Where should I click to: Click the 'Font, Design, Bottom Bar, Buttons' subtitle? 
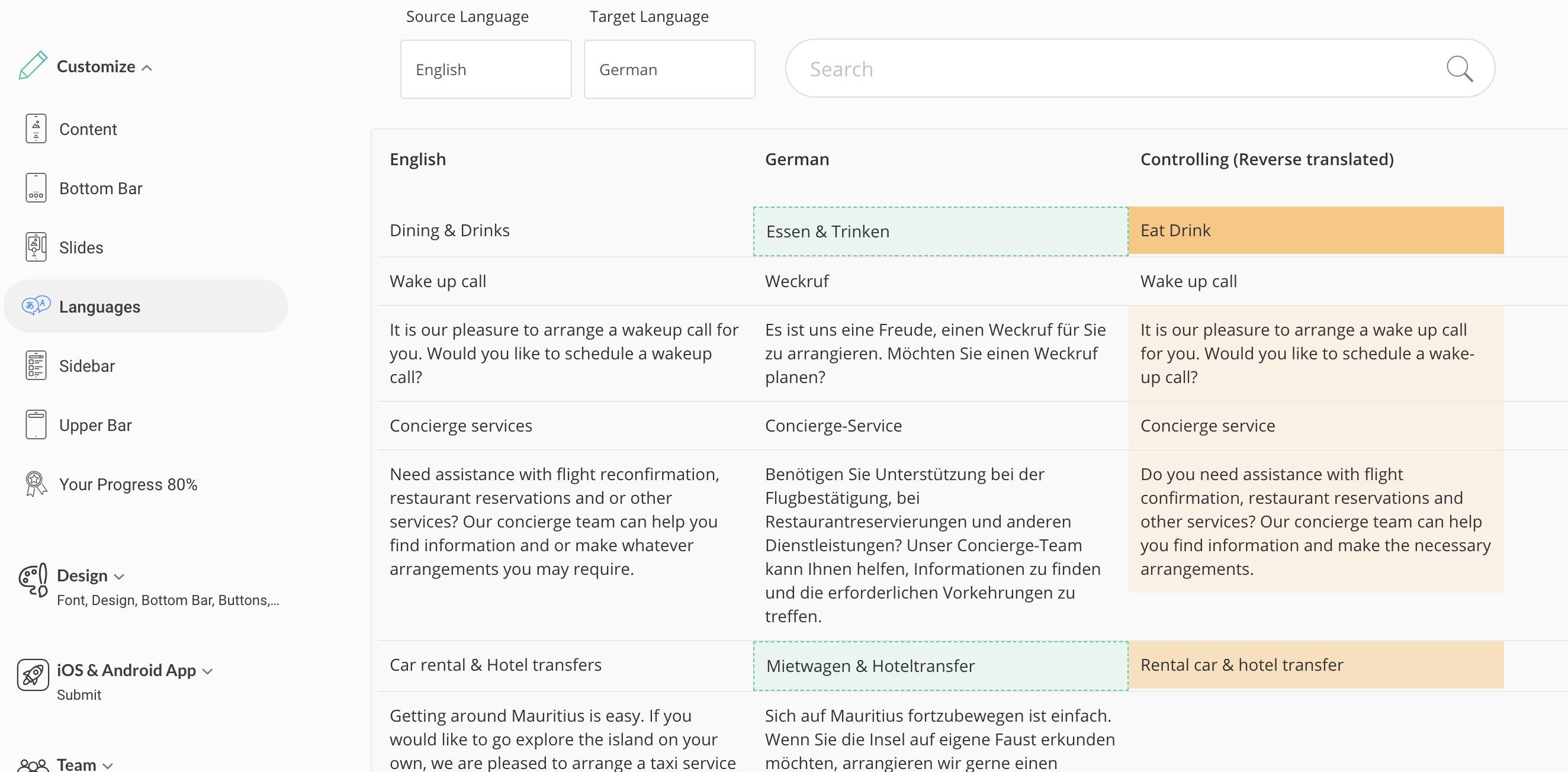168,600
